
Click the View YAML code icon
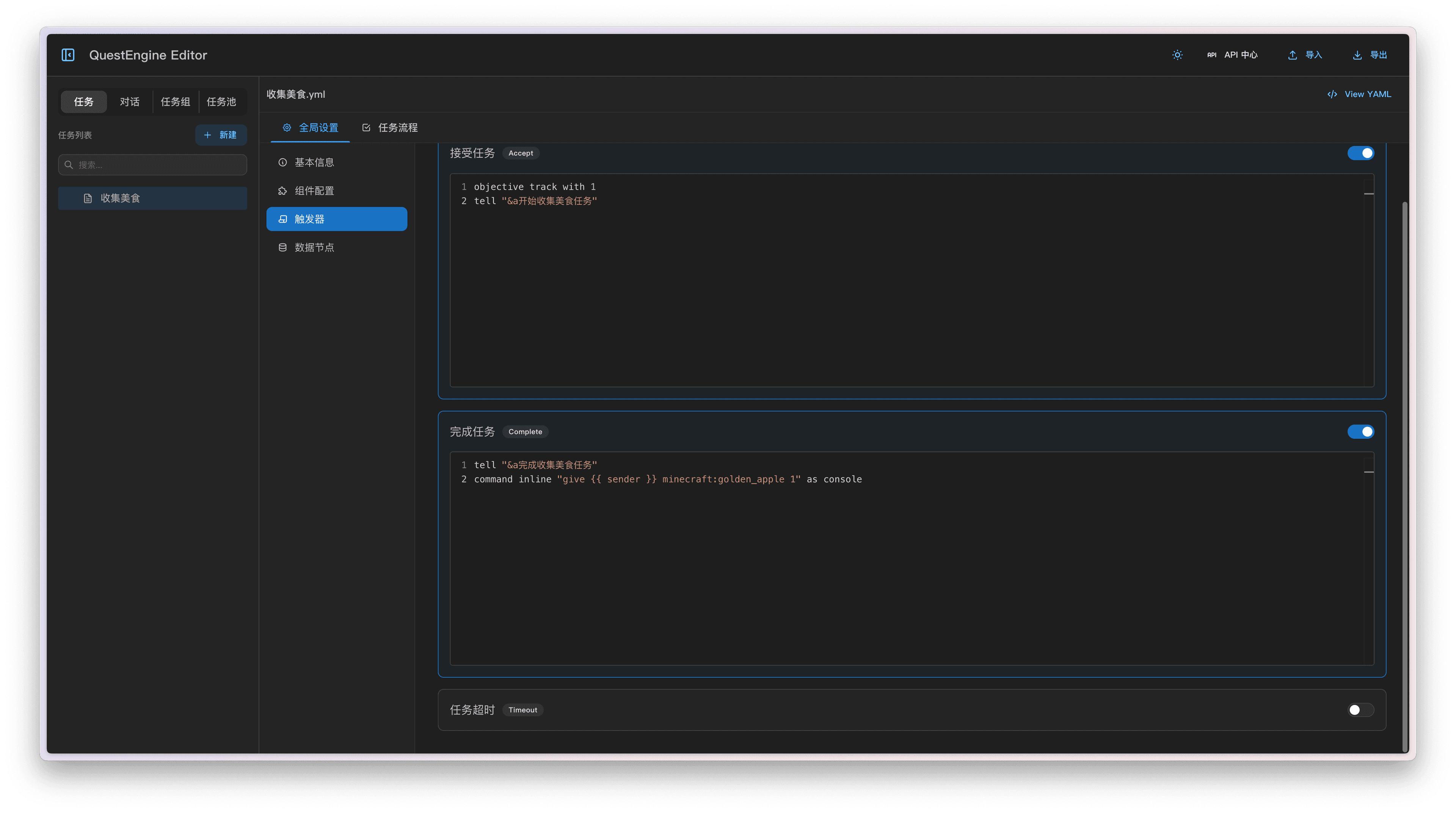coord(1332,94)
